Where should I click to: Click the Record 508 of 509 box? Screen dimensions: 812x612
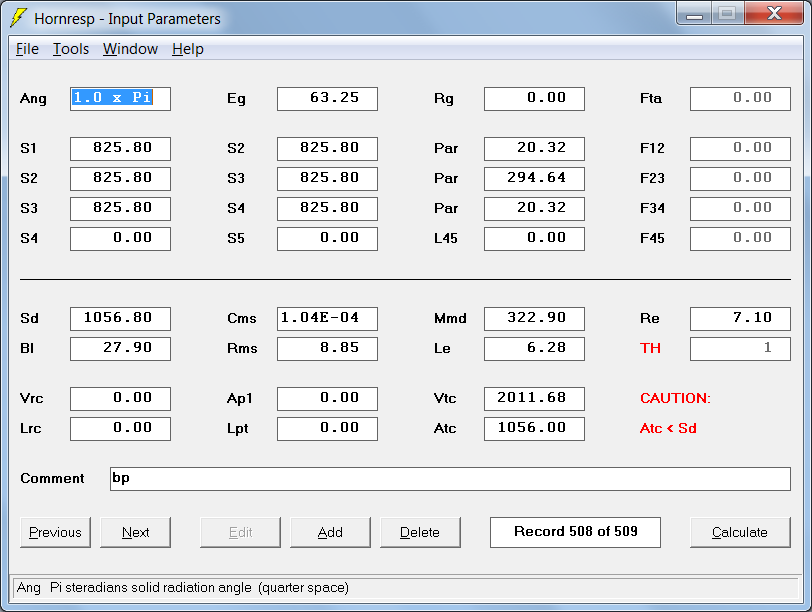575,532
